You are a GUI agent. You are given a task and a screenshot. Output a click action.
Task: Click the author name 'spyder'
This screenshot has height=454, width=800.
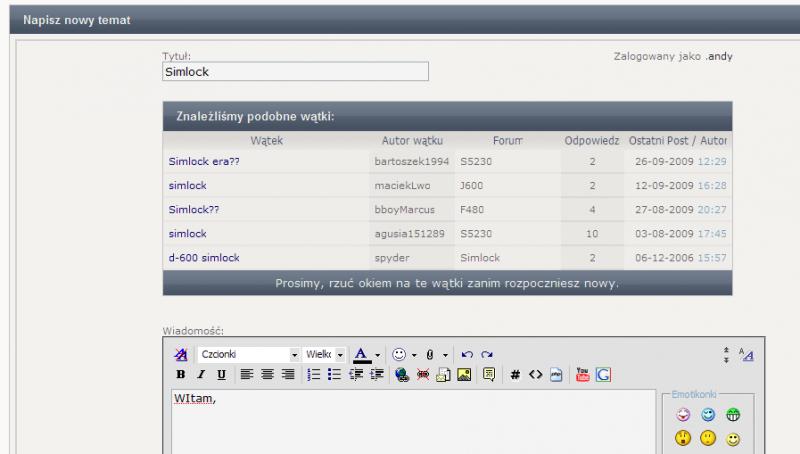click(392, 258)
